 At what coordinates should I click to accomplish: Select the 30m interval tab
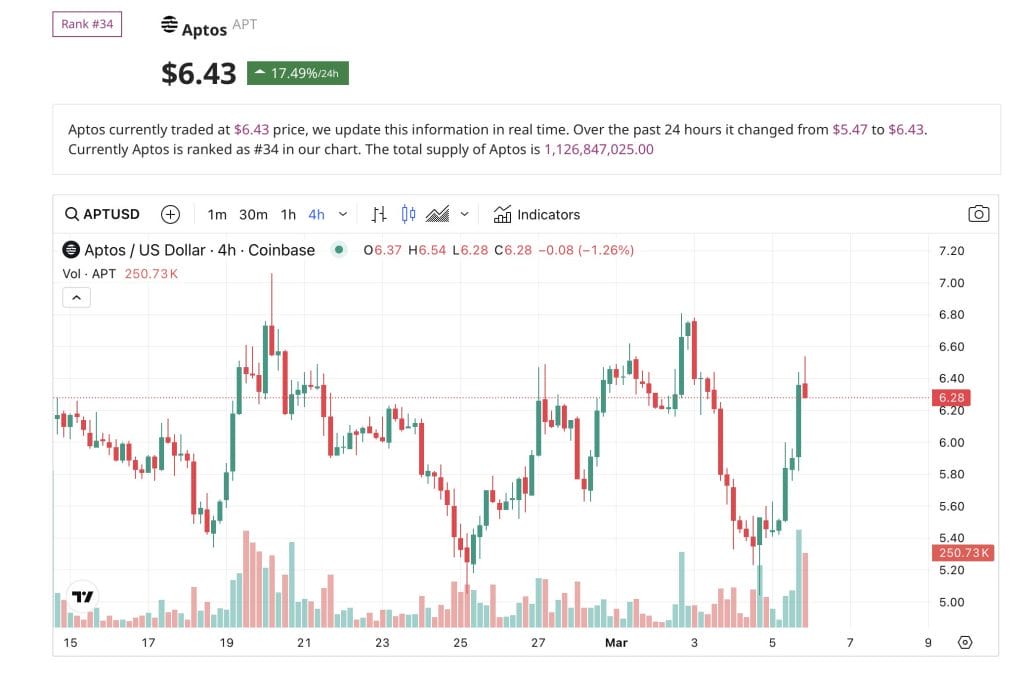pos(253,213)
